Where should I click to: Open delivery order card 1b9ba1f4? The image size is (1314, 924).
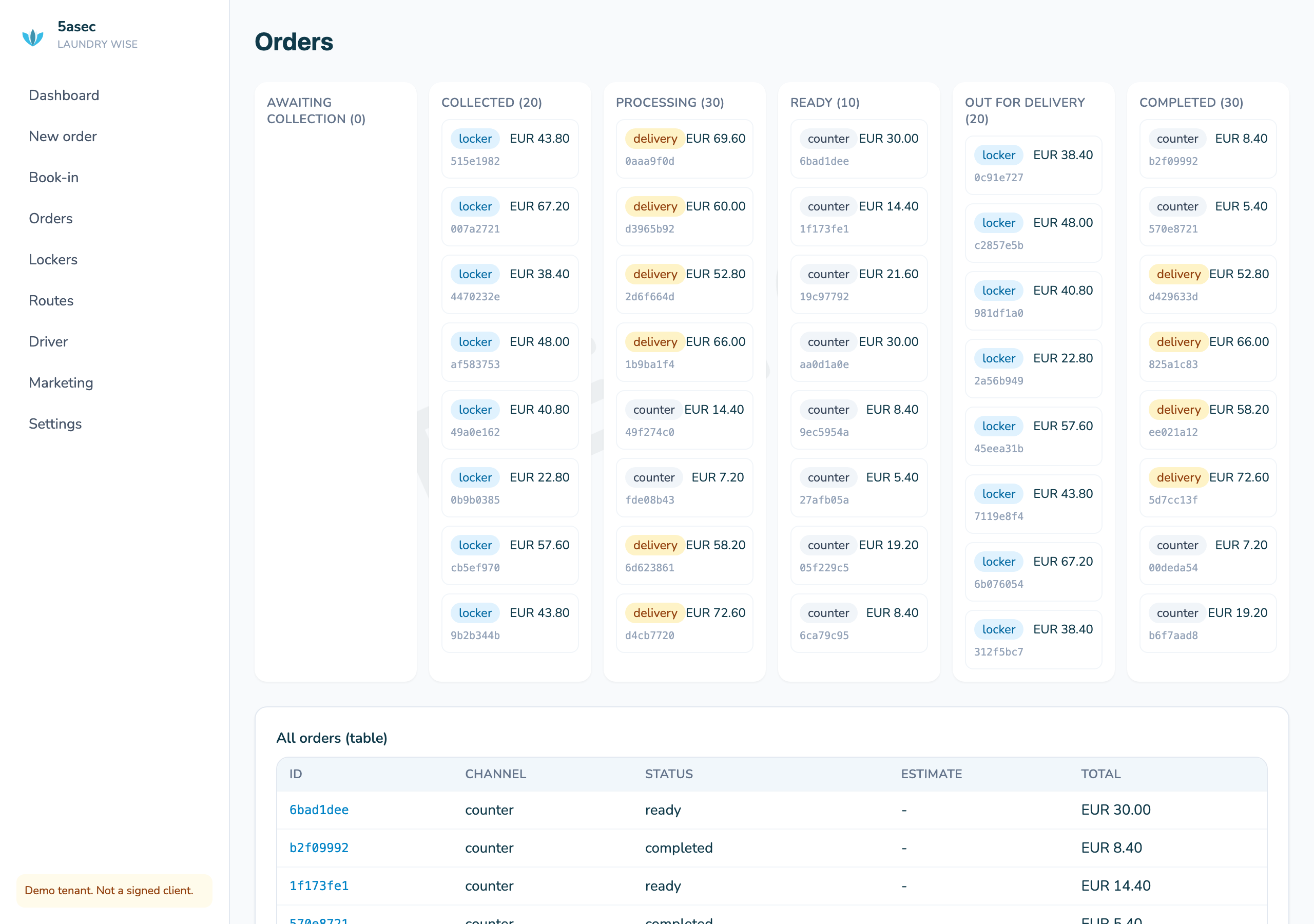point(685,352)
